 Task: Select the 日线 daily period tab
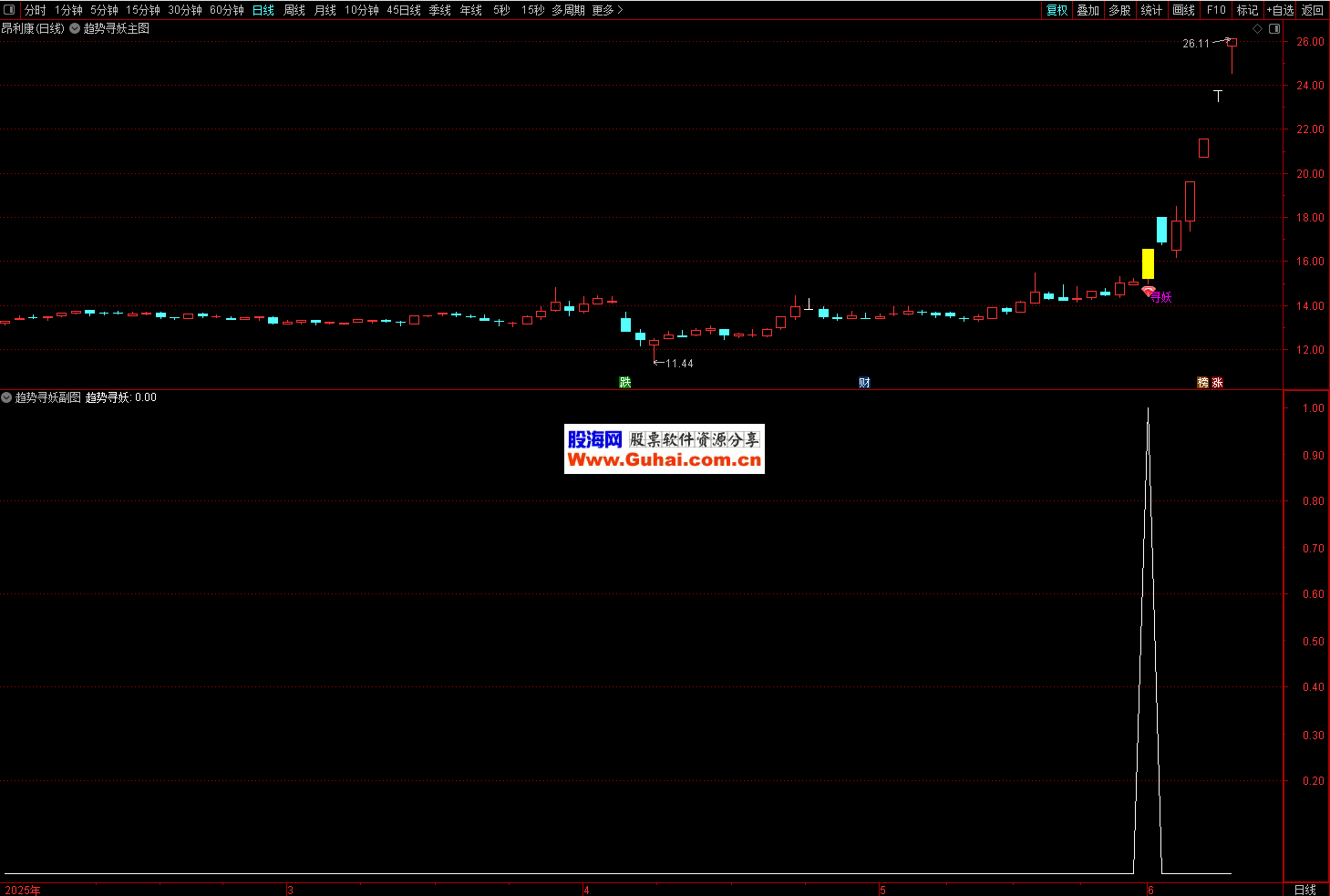pyautogui.click(x=263, y=10)
